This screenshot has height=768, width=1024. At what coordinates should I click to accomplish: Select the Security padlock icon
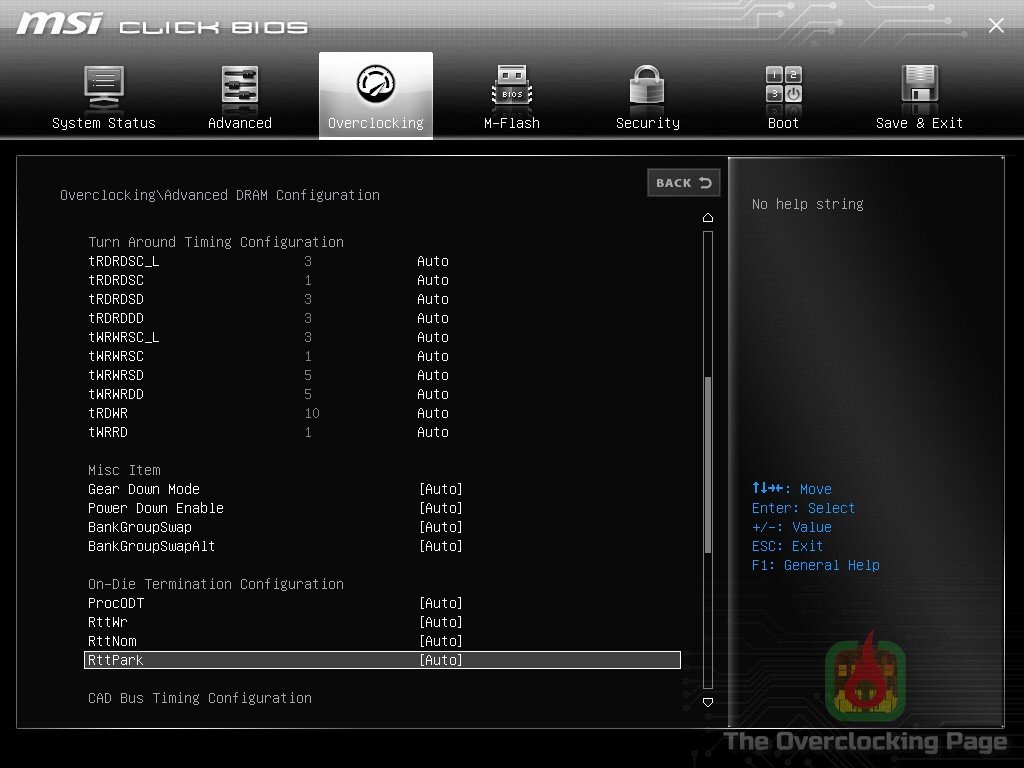[646, 88]
